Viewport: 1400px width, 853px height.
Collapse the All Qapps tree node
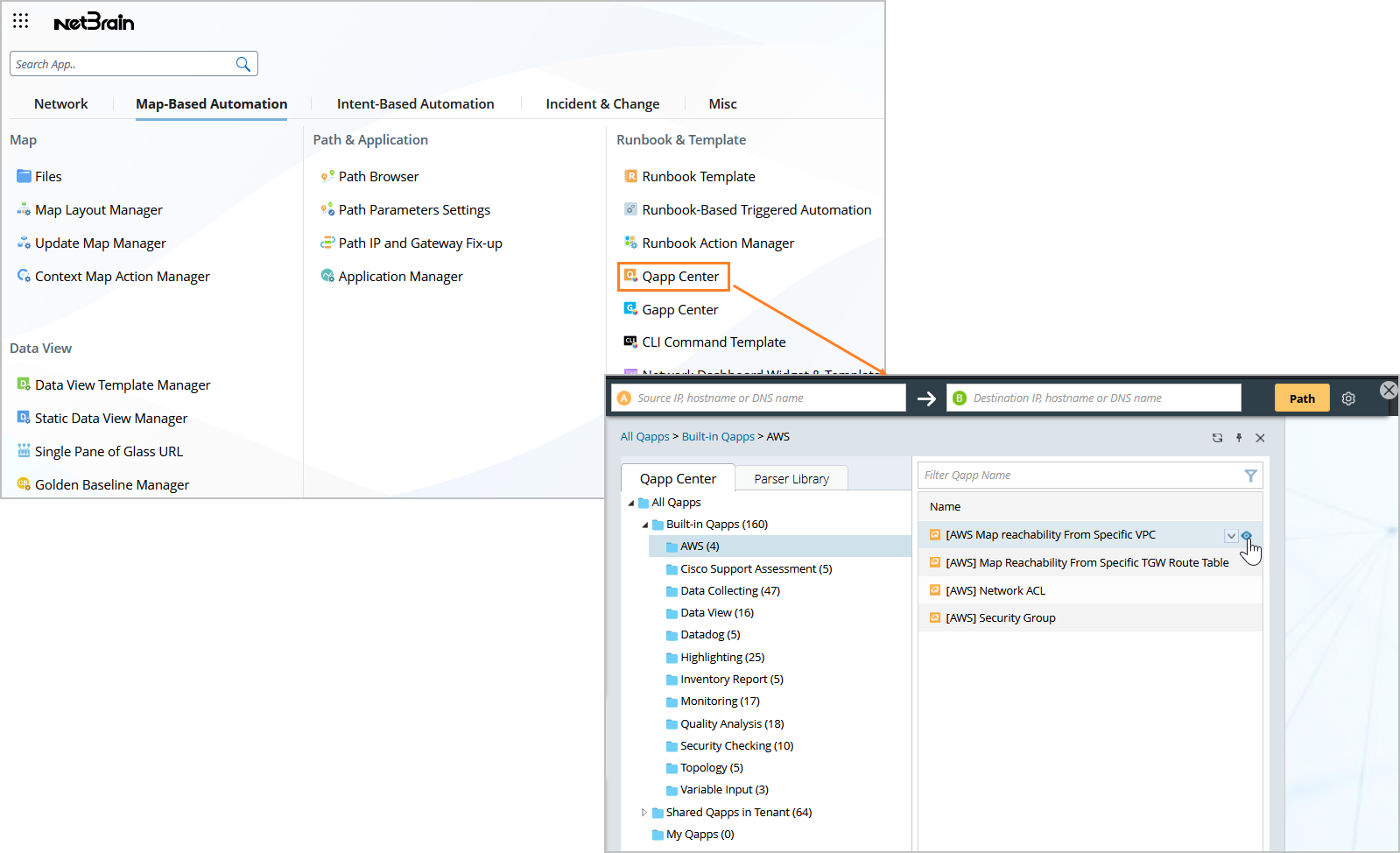pyautogui.click(x=631, y=503)
